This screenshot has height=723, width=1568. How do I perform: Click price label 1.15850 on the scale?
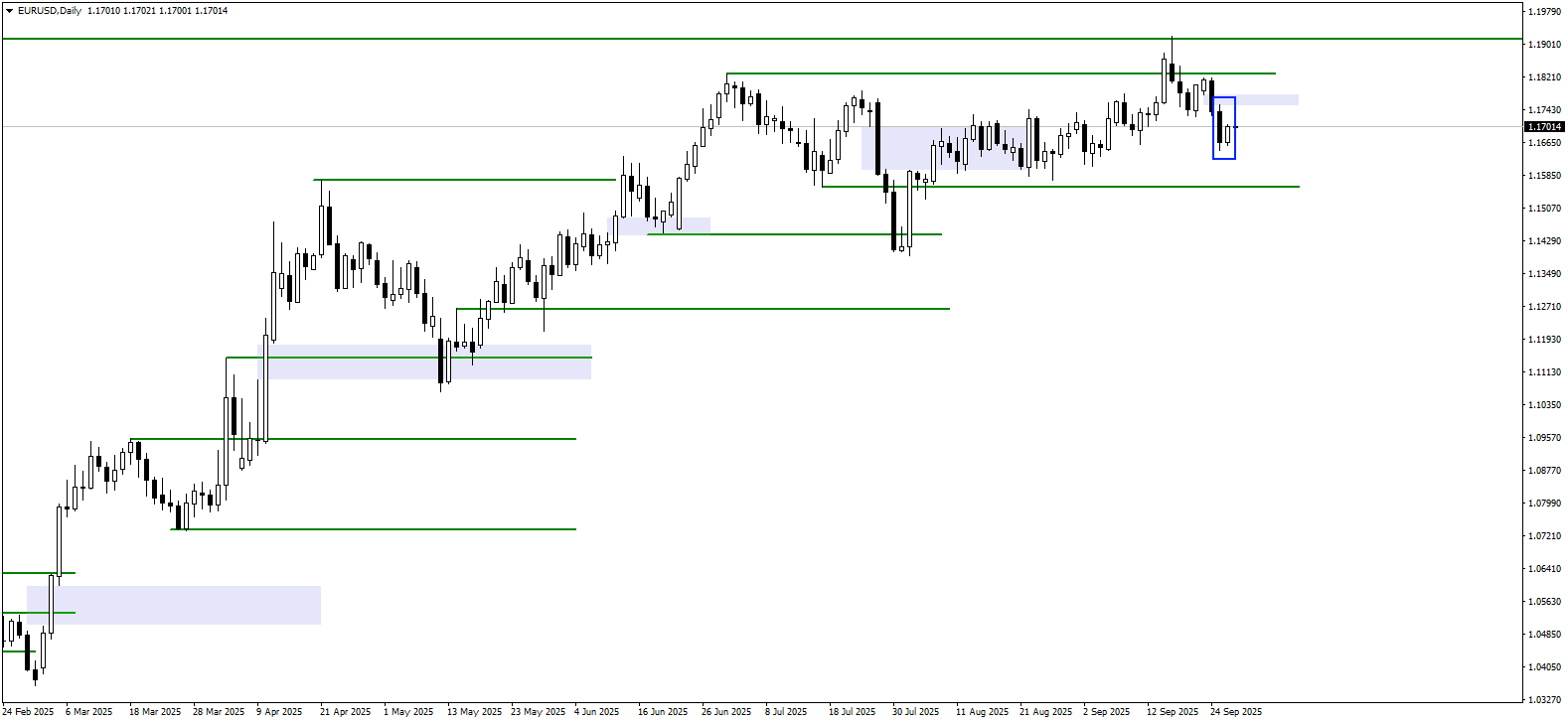[1544, 176]
